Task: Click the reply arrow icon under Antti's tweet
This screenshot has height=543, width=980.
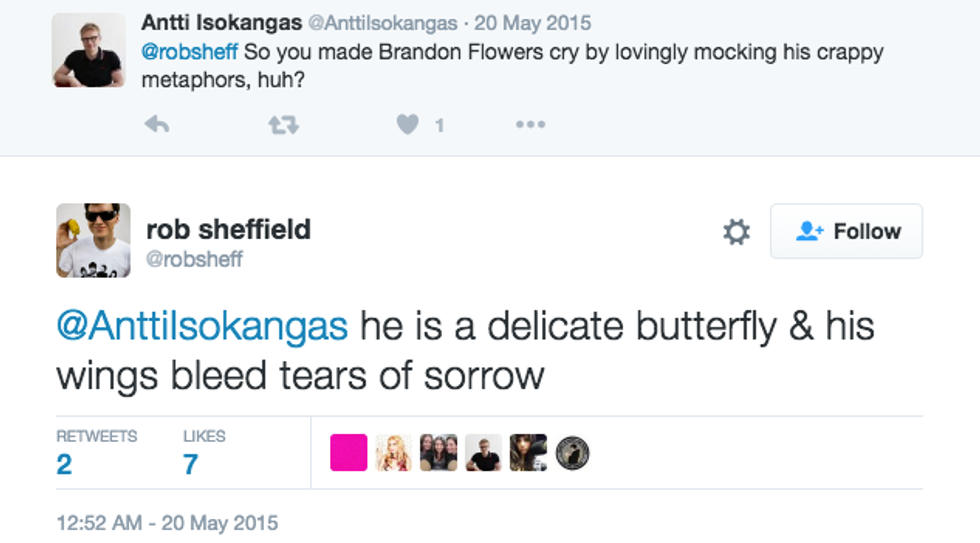Action: (157, 124)
